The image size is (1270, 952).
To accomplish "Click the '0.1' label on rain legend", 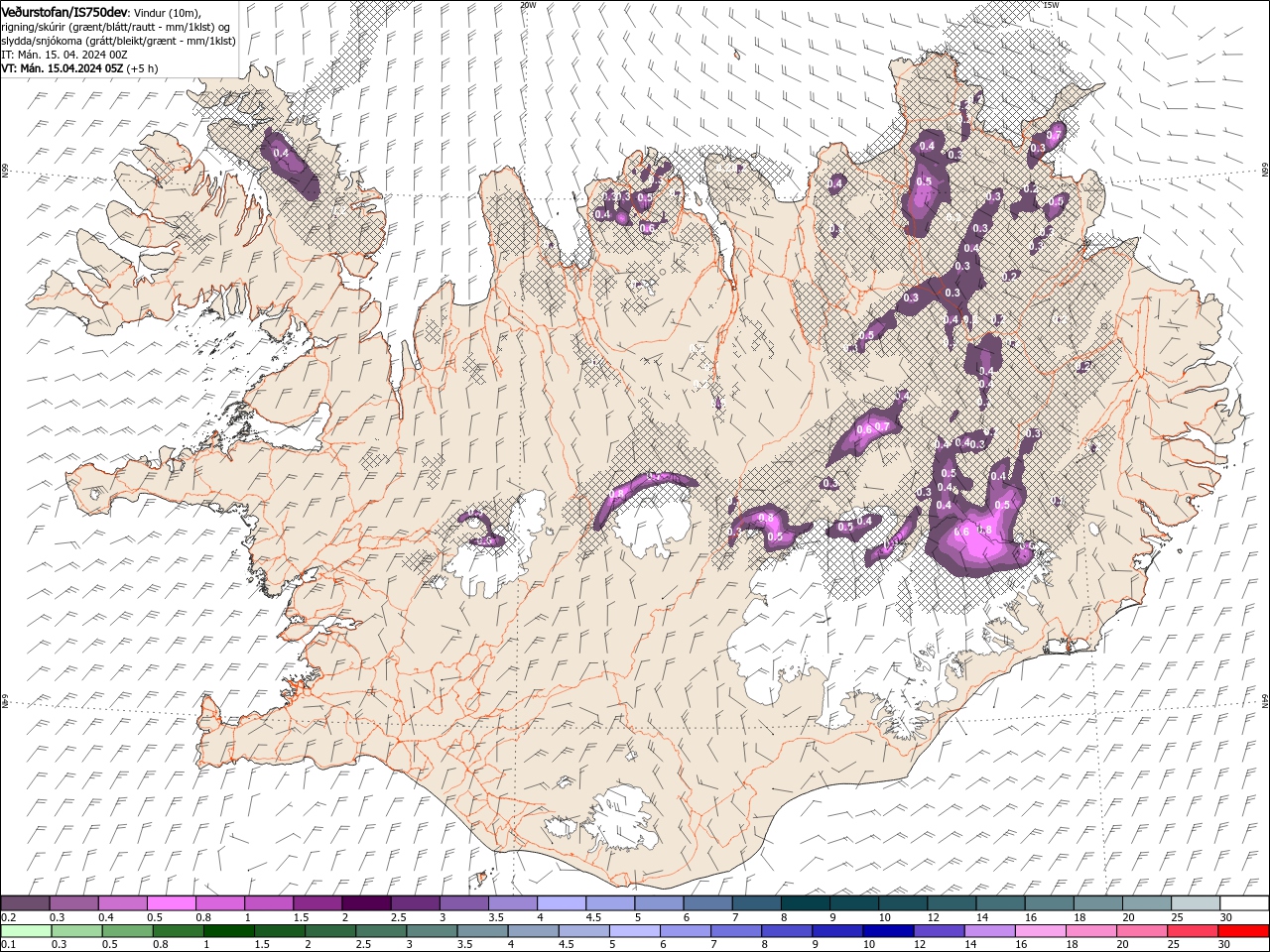I will pyautogui.click(x=7, y=945).
